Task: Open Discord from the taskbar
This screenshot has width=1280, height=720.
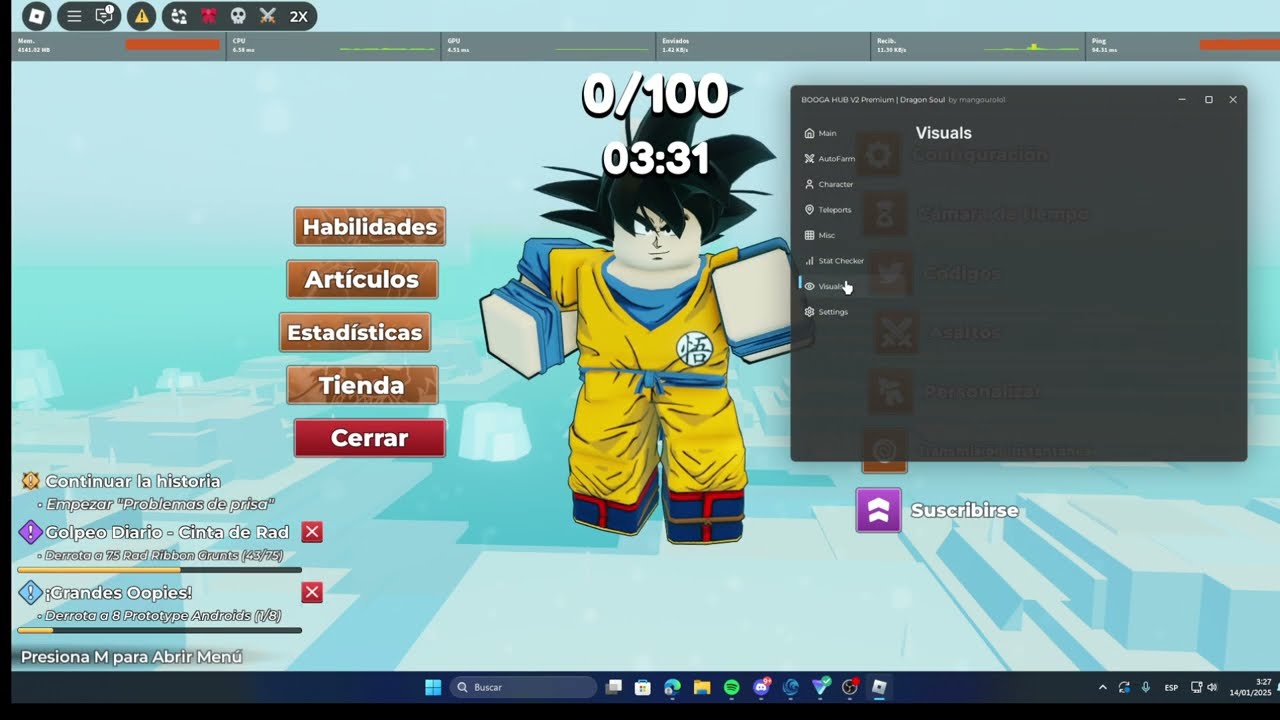Action: [761, 687]
